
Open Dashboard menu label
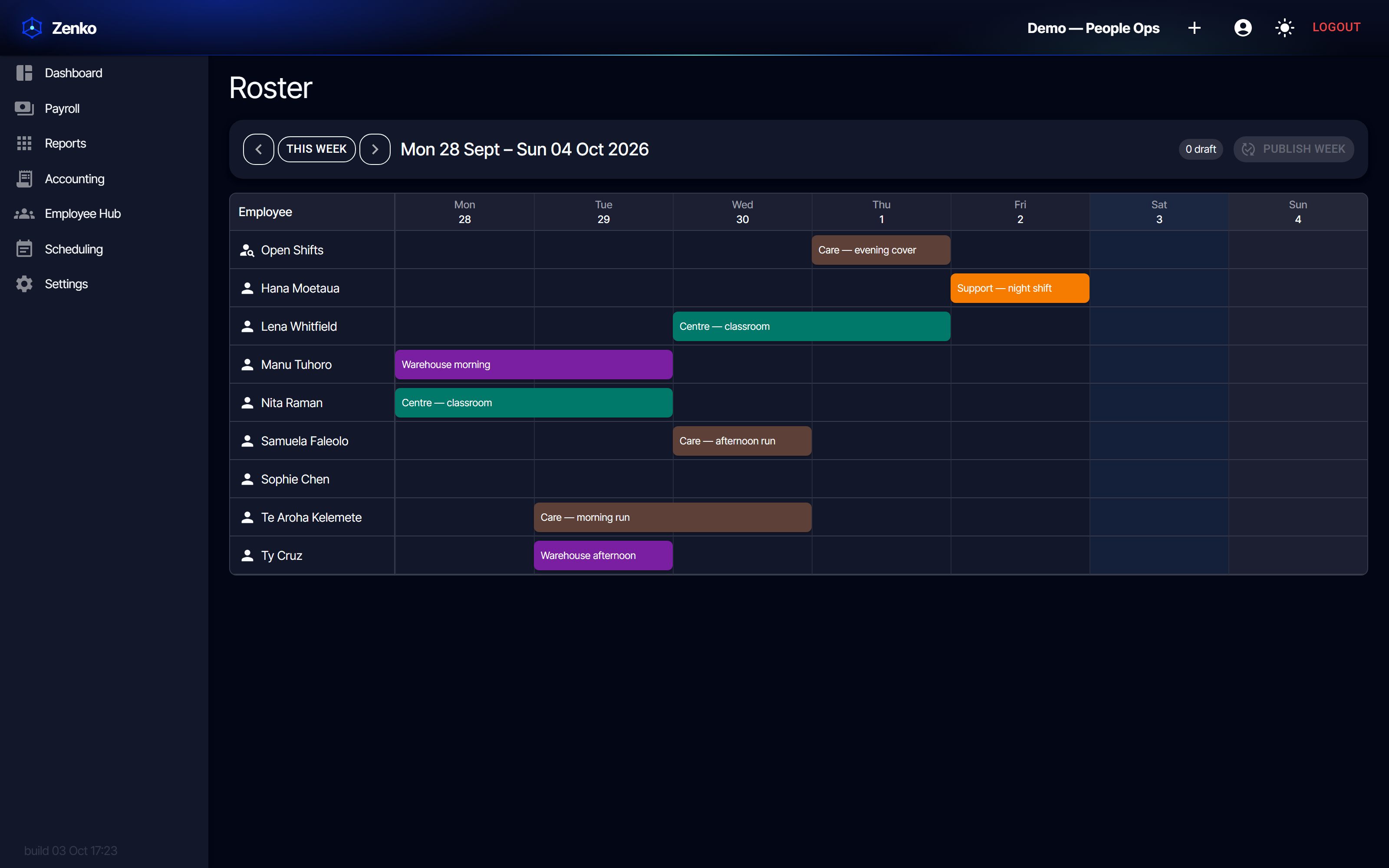73,73
